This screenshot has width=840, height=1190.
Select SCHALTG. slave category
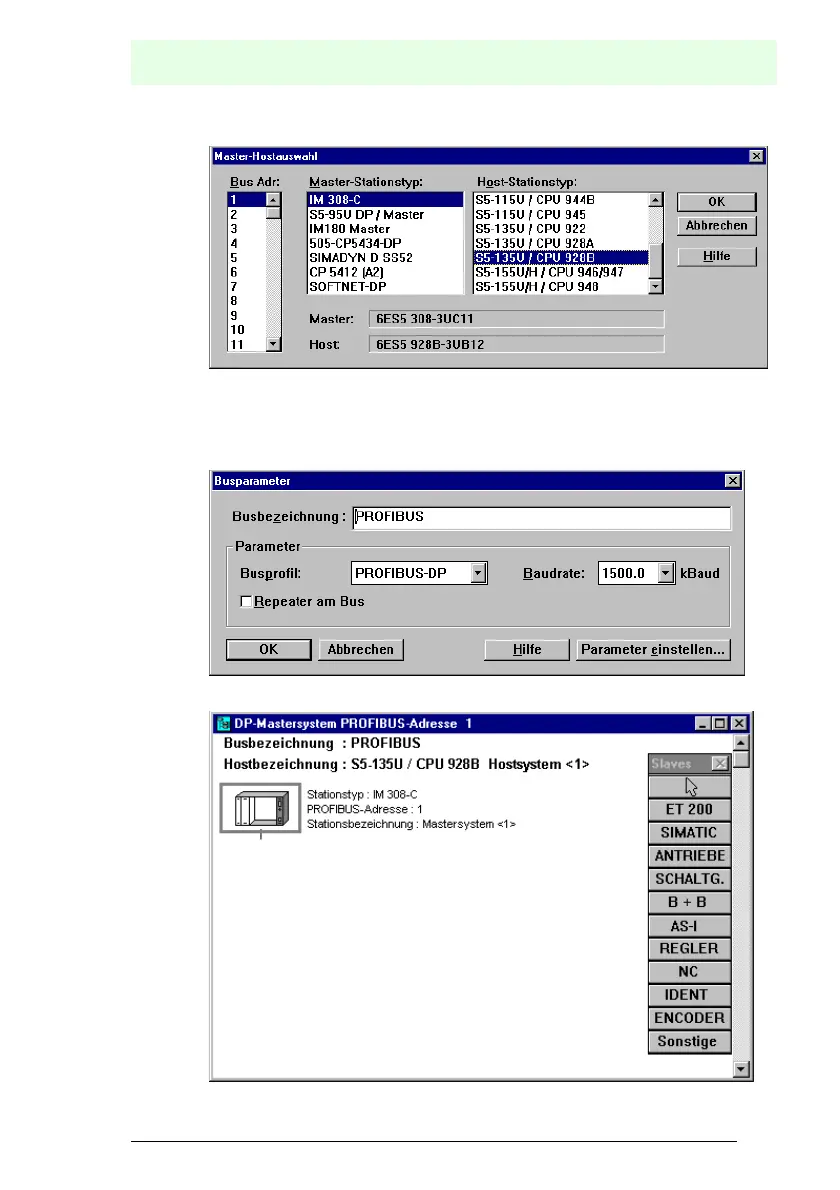click(690, 879)
